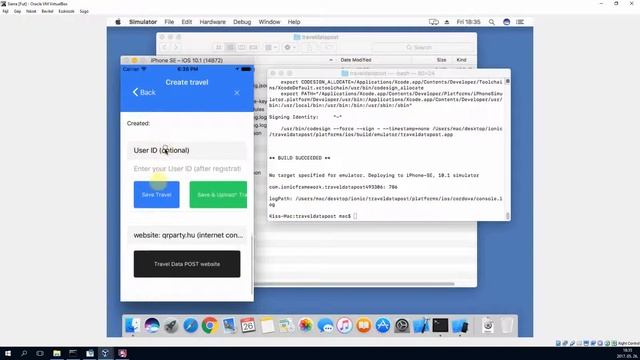640x360 pixels.
Task: Click the Finder window forward arrow
Action: pos(176,47)
